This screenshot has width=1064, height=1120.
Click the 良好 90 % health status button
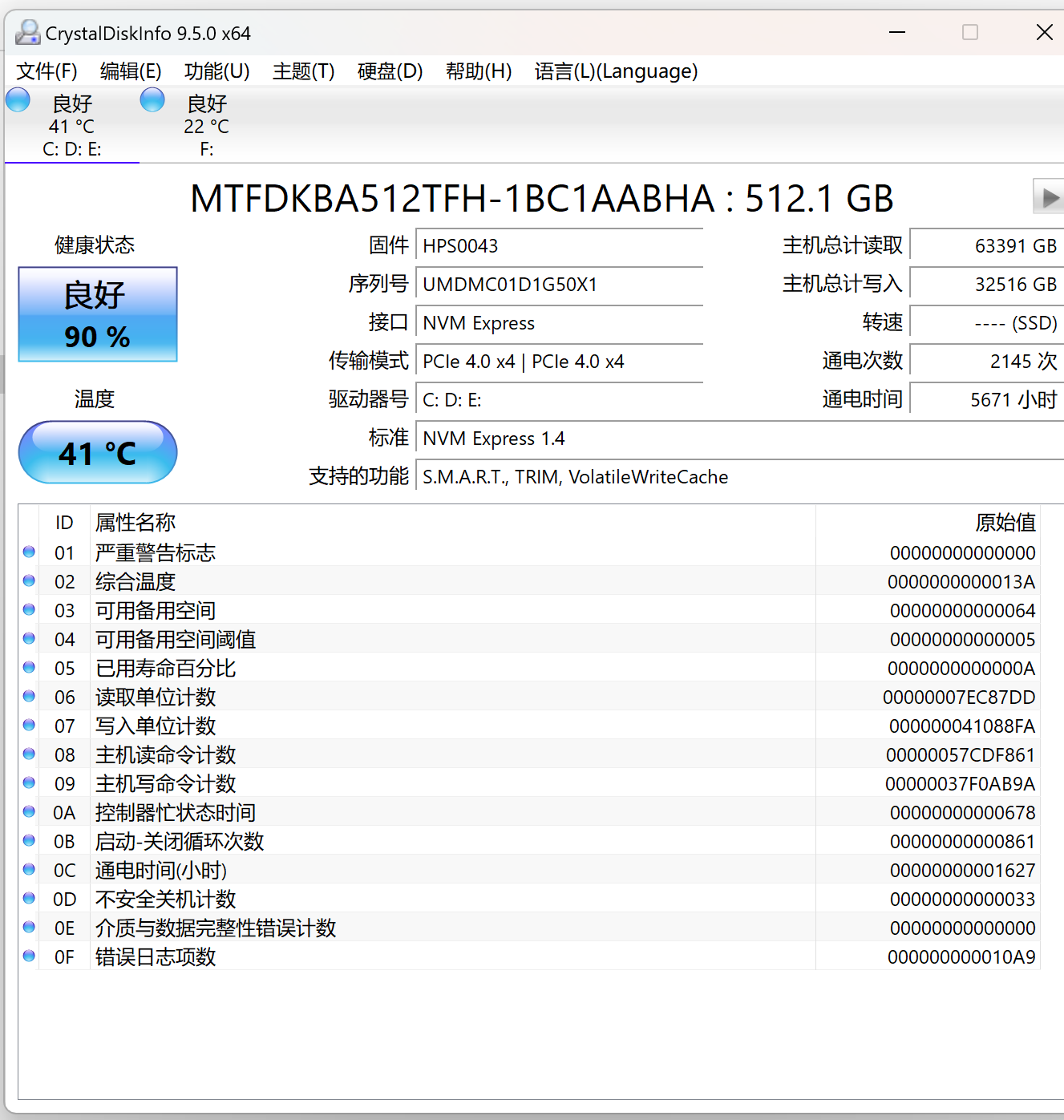97,314
